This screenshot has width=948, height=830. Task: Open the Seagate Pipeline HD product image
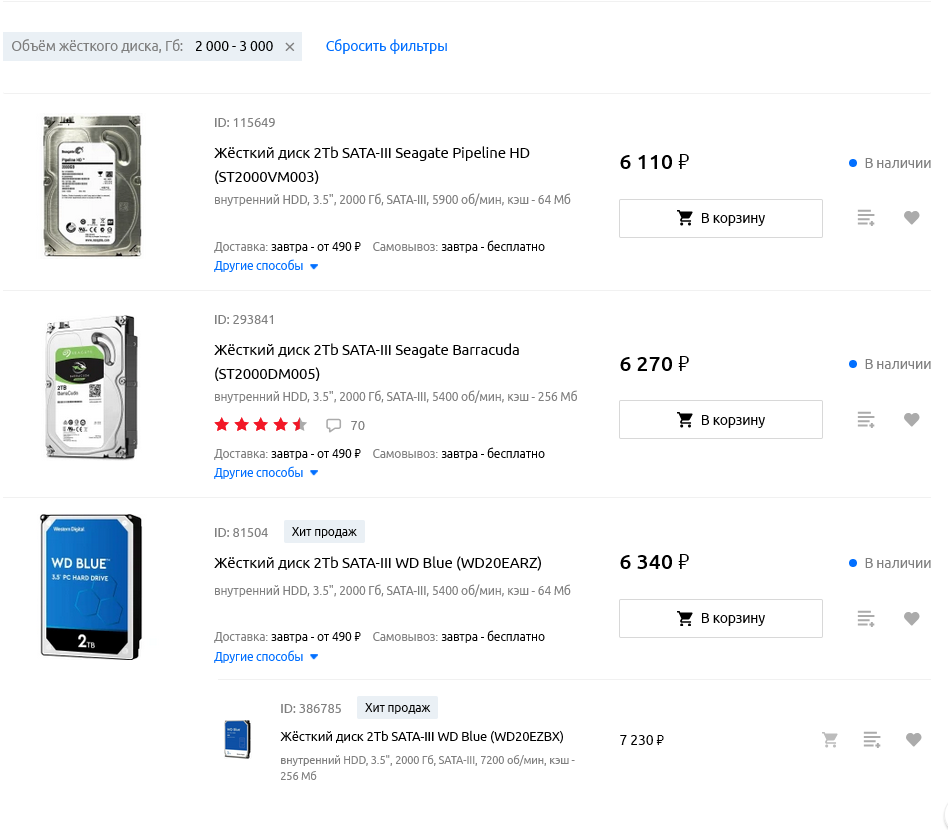93,186
